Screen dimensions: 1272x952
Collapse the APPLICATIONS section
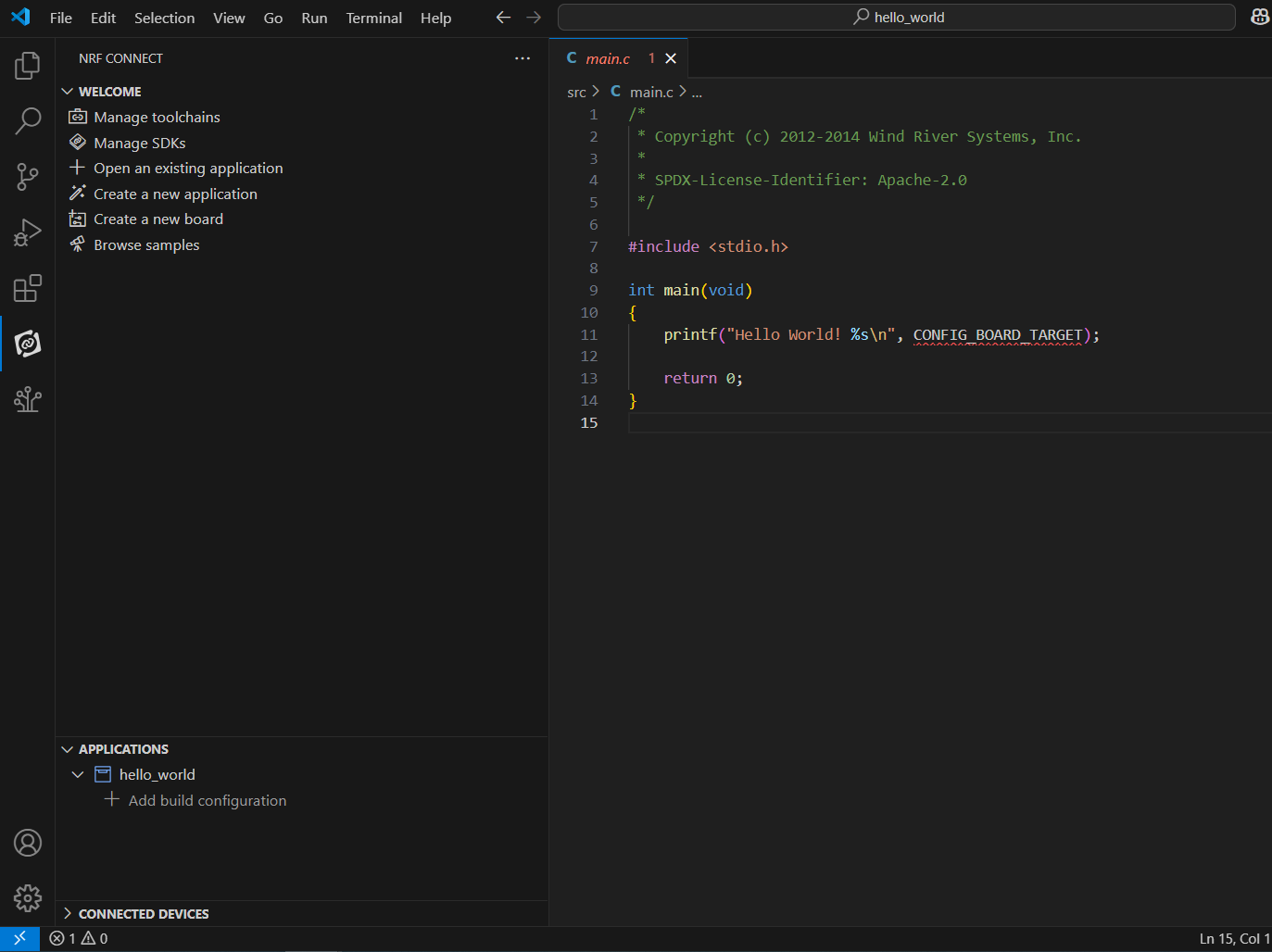point(67,749)
